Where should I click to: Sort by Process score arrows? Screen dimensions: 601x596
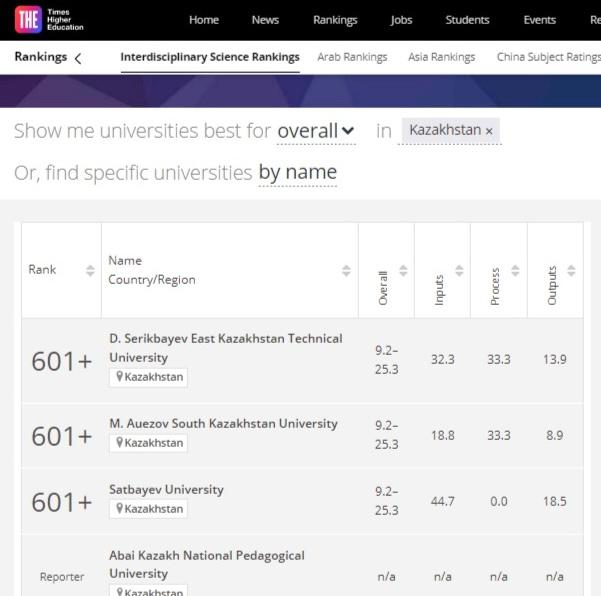515,270
